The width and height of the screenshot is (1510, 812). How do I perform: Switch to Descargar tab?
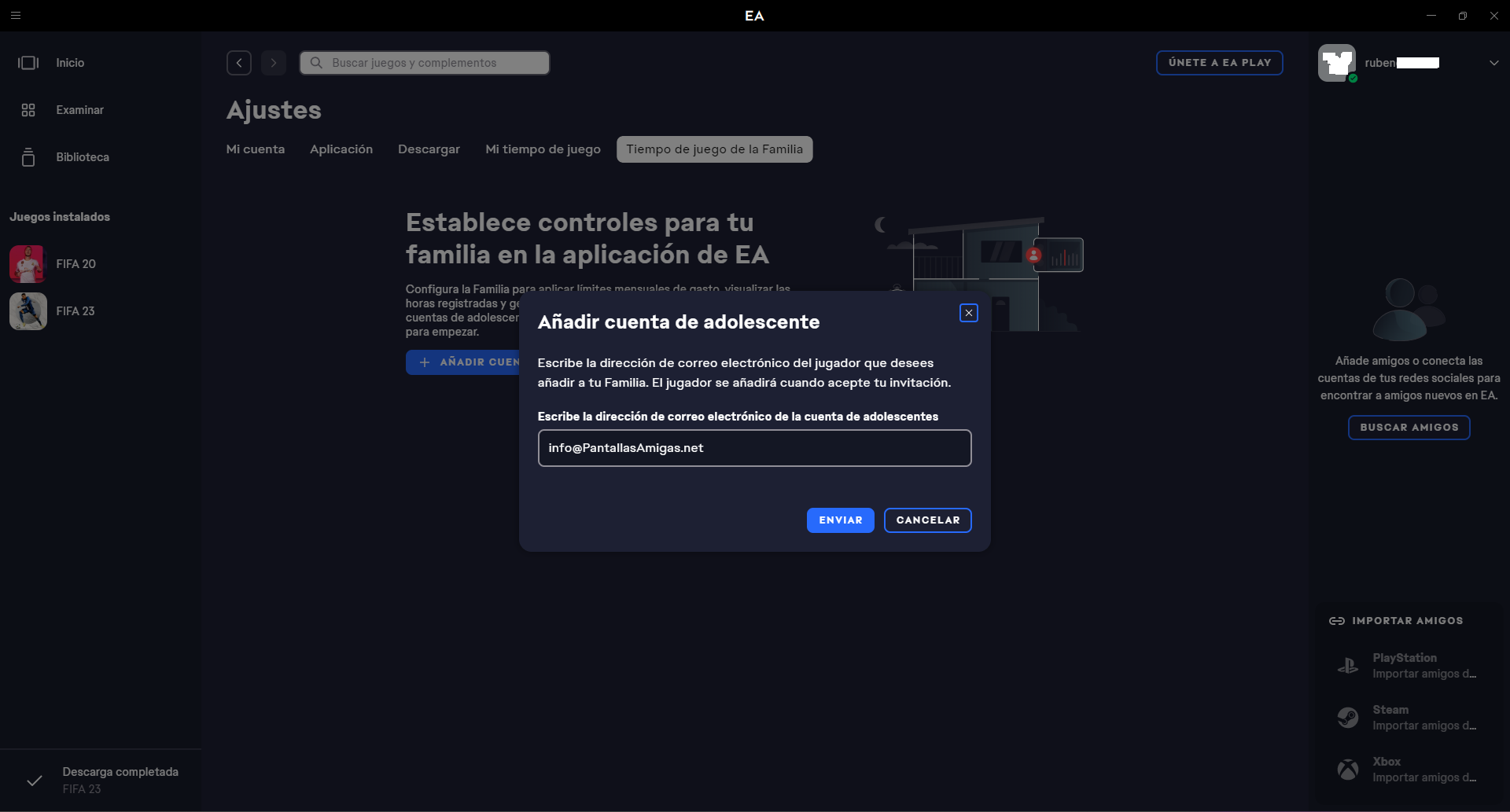click(429, 149)
